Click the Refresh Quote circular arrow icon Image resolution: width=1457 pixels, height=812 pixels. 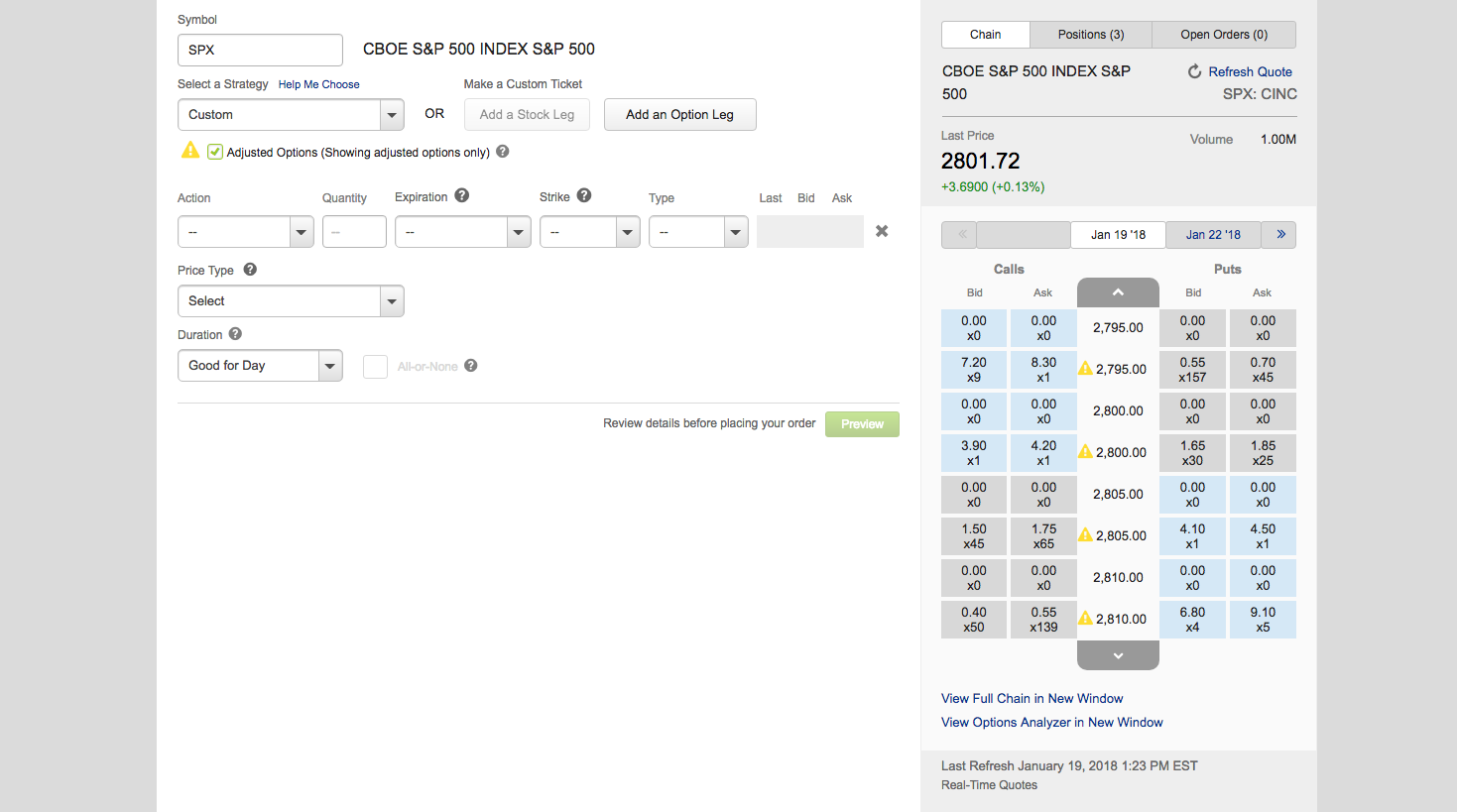tap(1195, 71)
